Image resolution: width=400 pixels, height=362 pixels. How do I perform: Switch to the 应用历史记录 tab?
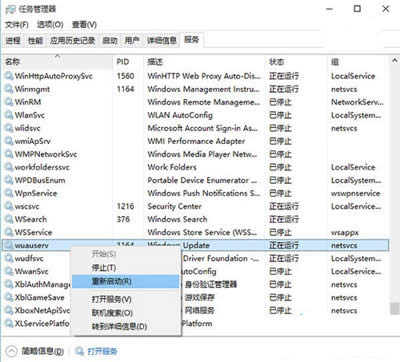(72, 41)
